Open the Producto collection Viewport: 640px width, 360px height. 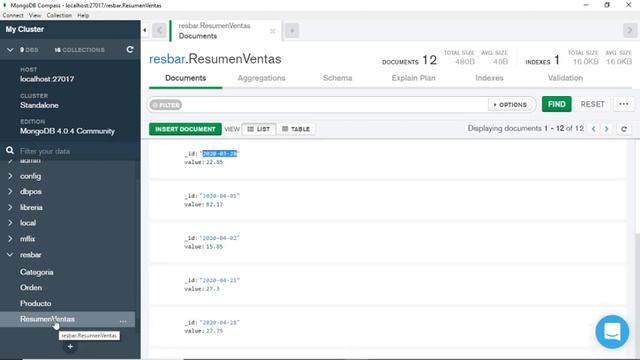(x=36, y=304)
